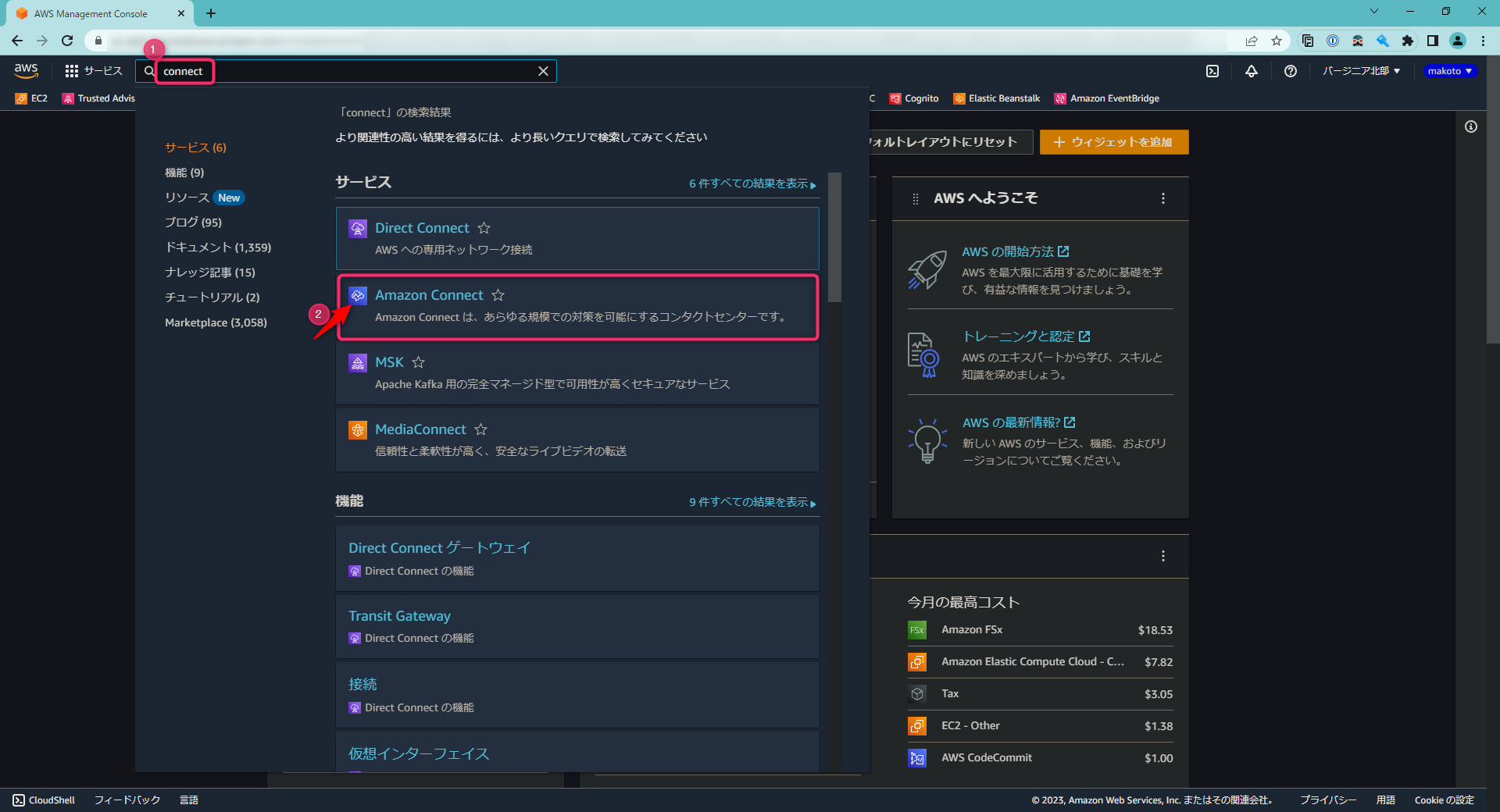Star the MSK service as favorite
The height and width of the screenshot is (812, 1500).
418,362
